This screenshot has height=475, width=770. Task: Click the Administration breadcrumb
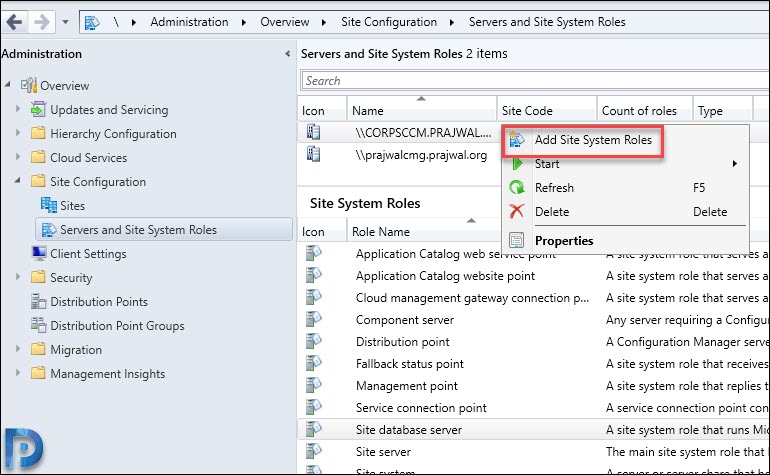click(189, 22)
